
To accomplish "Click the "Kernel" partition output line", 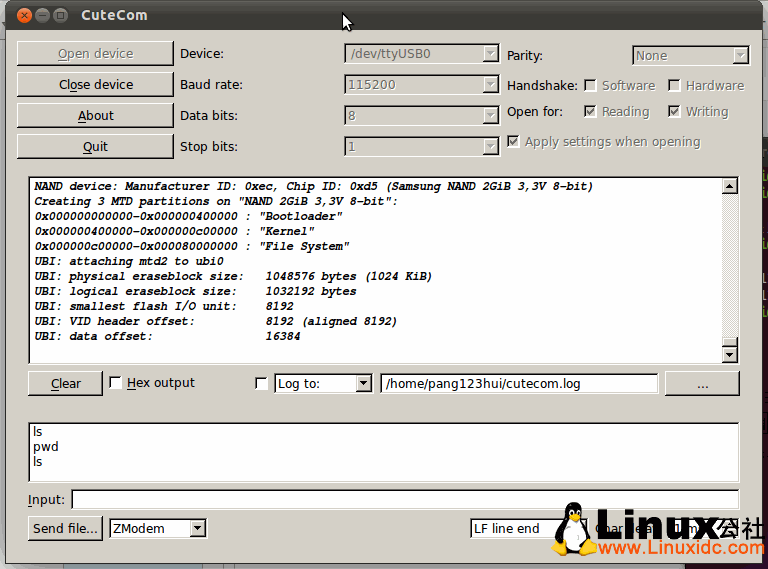I will [x=174, y=231].
